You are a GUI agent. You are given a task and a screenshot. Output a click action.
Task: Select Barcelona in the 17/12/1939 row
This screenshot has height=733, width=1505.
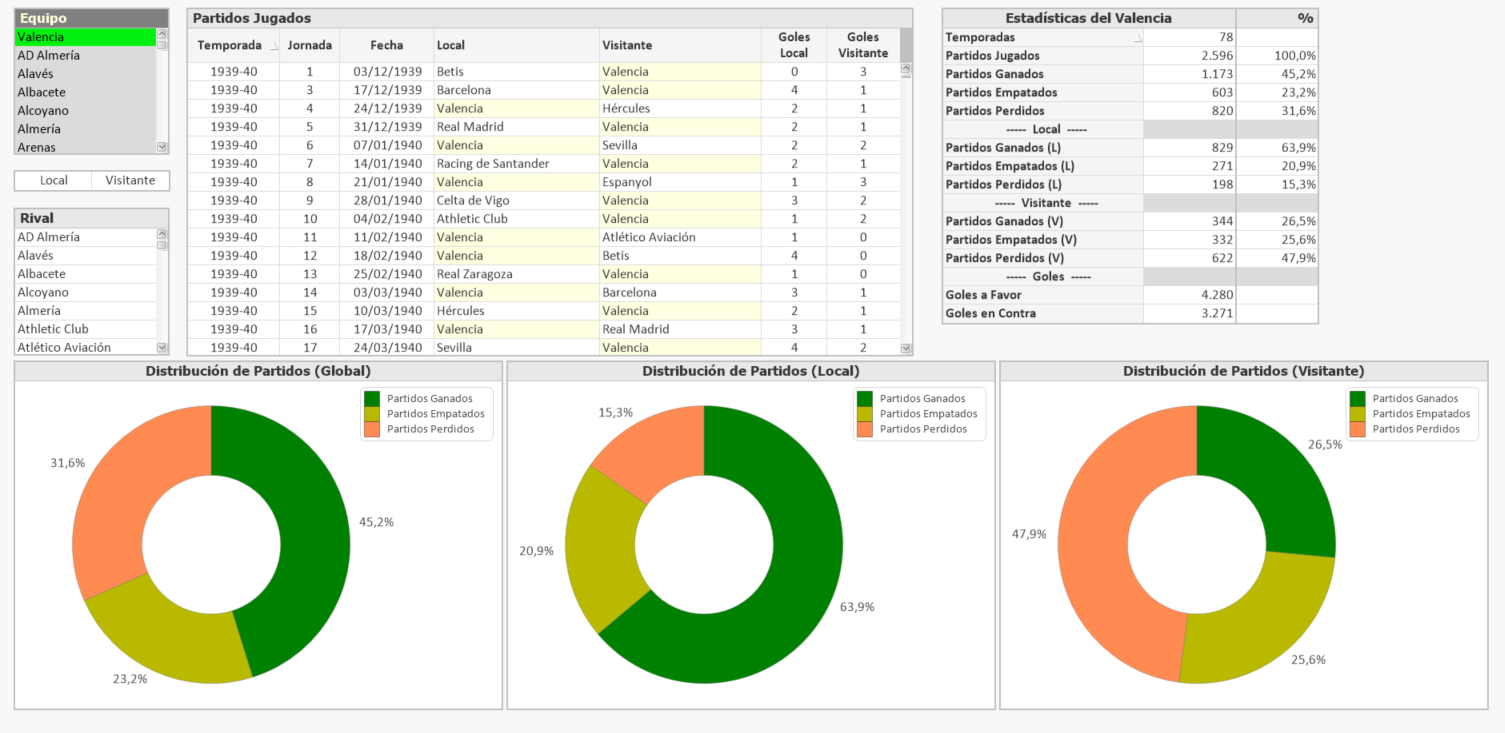pyautogui.click(x=516, y=90)
